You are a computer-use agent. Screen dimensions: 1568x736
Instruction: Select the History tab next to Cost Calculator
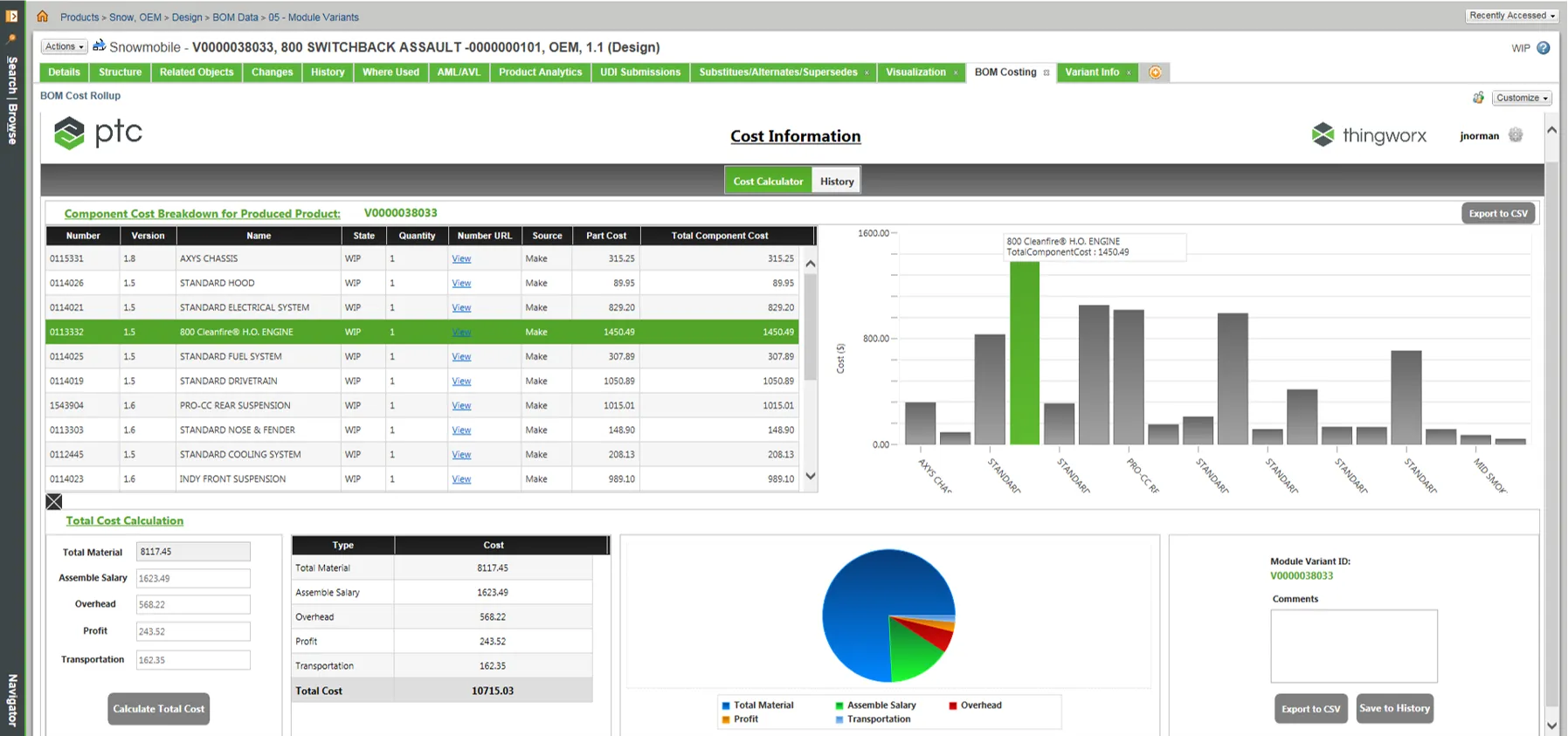(x=836, y=181)
